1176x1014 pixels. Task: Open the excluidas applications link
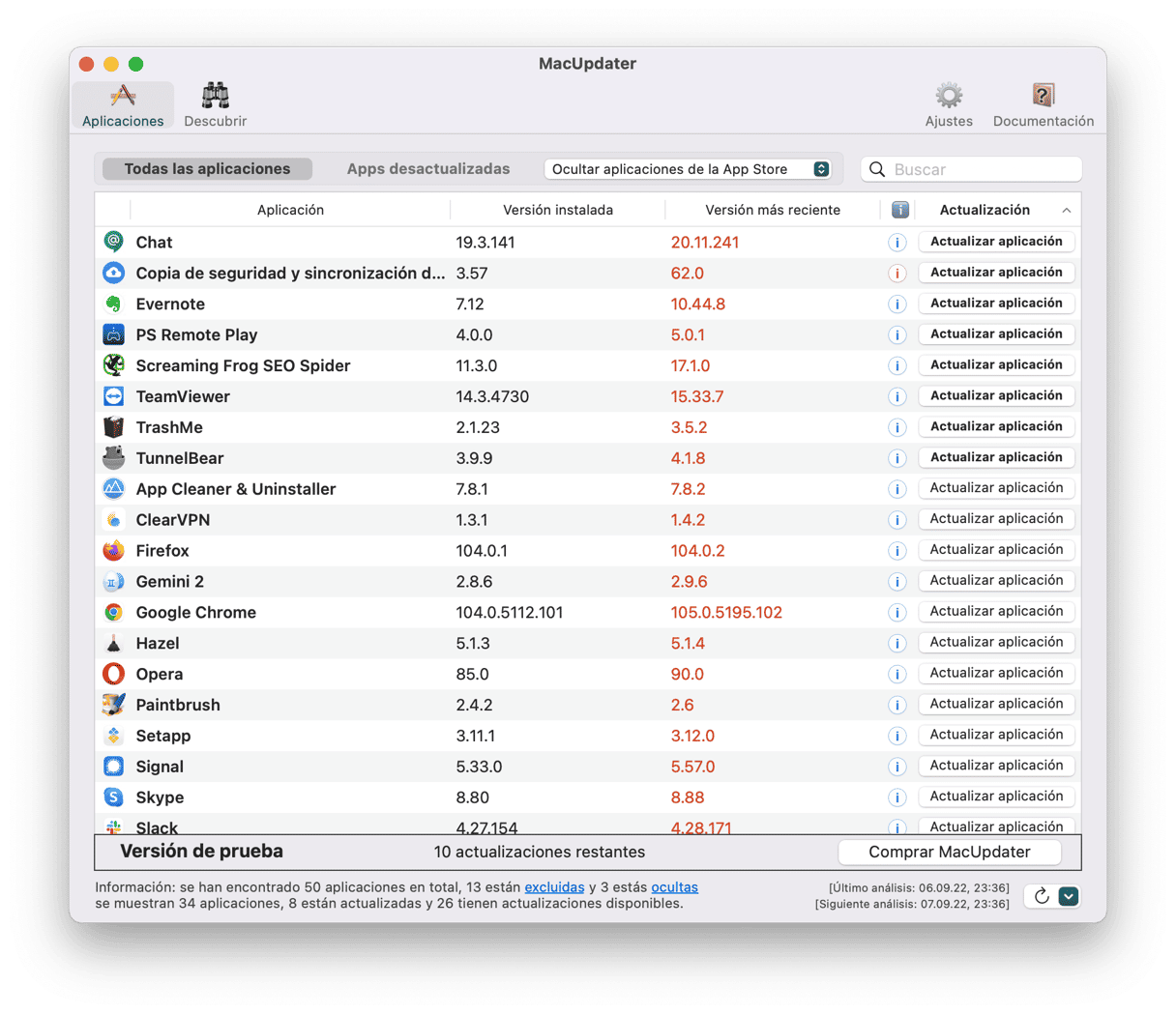tap(554, 887)
